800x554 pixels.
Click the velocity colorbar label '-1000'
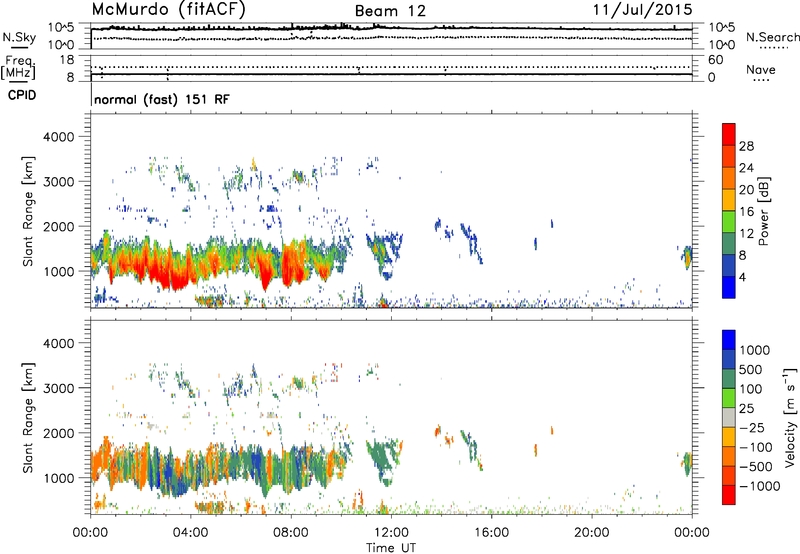[760, 486]
